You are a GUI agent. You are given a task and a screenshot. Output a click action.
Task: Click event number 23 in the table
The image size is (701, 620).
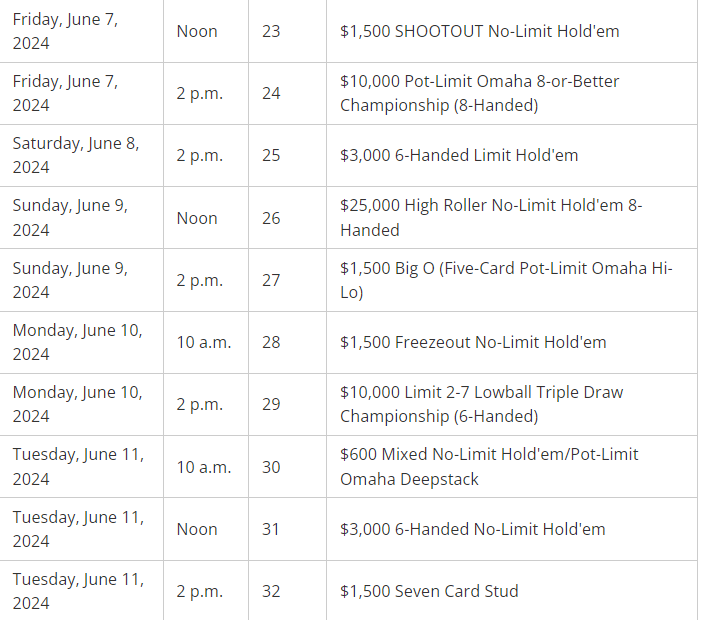click(271, 31)
